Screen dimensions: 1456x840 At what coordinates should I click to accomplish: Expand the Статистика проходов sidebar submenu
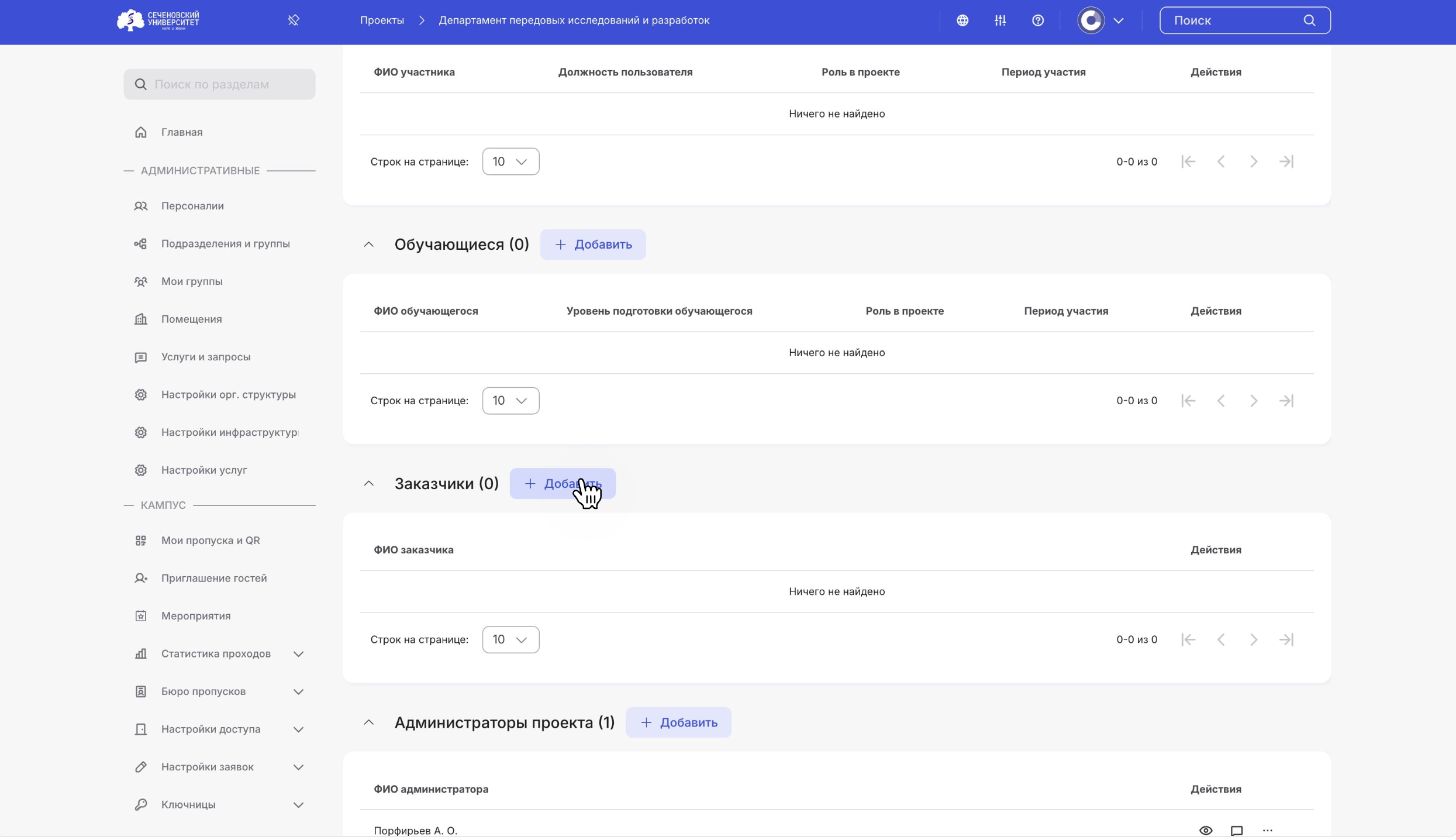coord(298,654)
